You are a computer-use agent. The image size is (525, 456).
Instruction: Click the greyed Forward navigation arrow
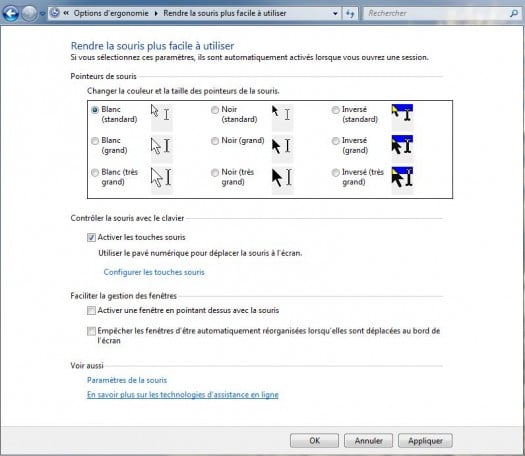click(x=29, y=14)
